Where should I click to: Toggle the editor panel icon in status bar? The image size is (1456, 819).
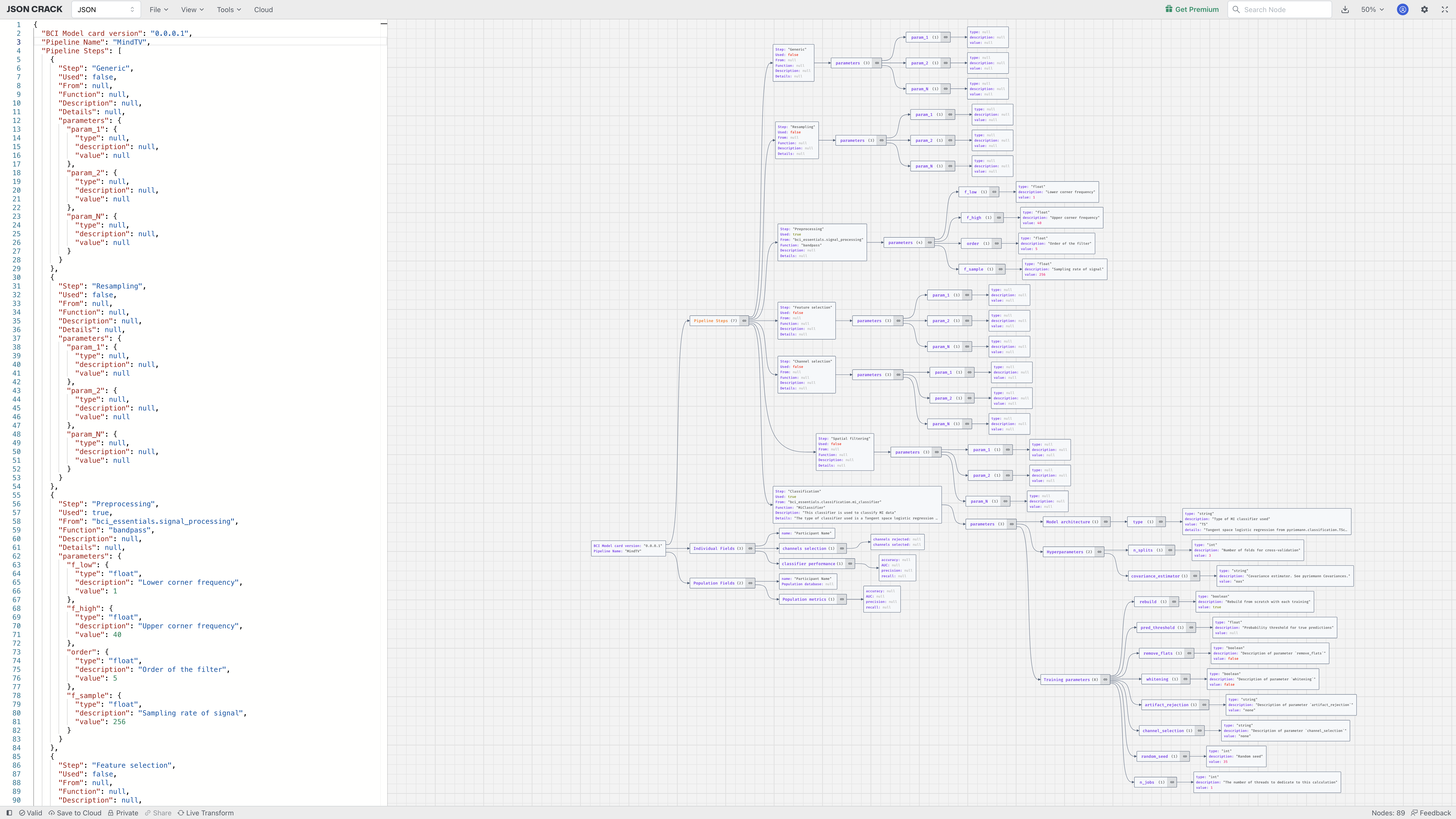click(9, 813)
